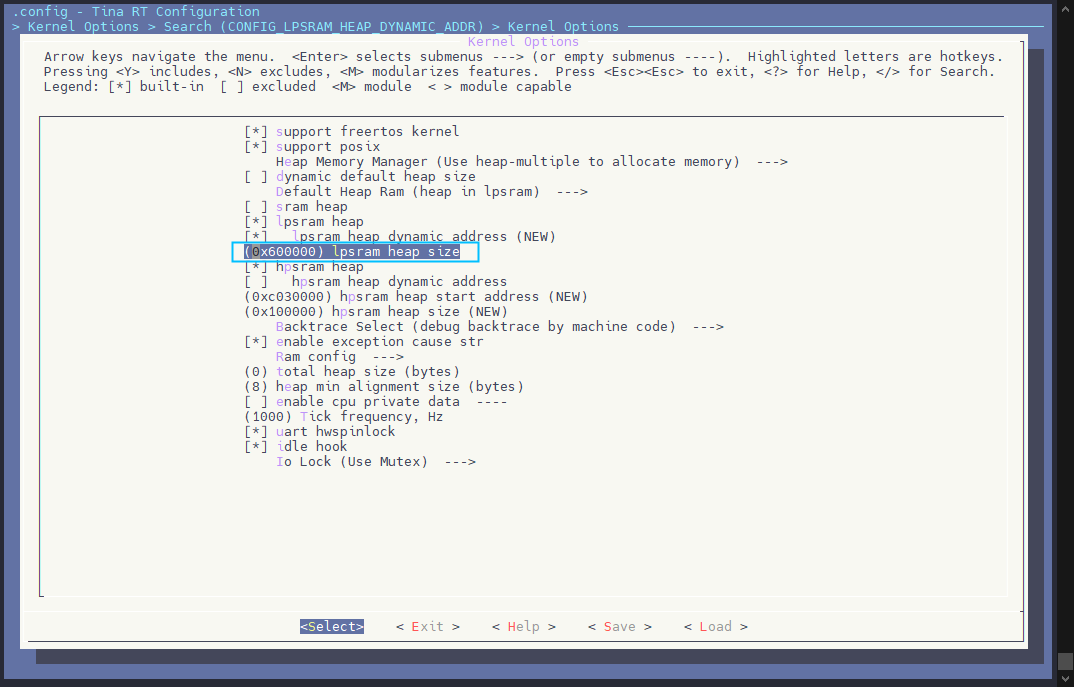Disable the uart hwspinlock option
Image resolution: width=1074 pixels, height=687 pixels.
click(256, 432)
